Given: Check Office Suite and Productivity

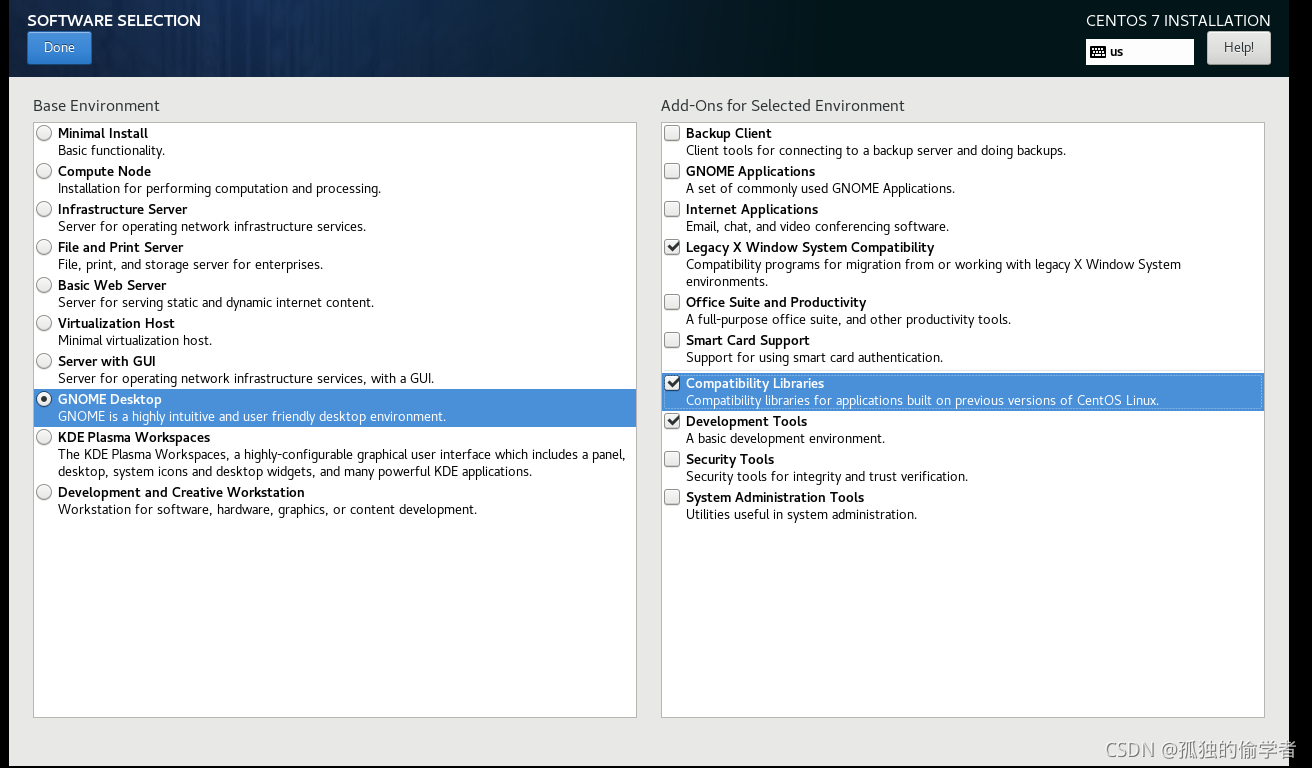Looking at the screenshot, I should pyautogui.click(x=672, y=302).
